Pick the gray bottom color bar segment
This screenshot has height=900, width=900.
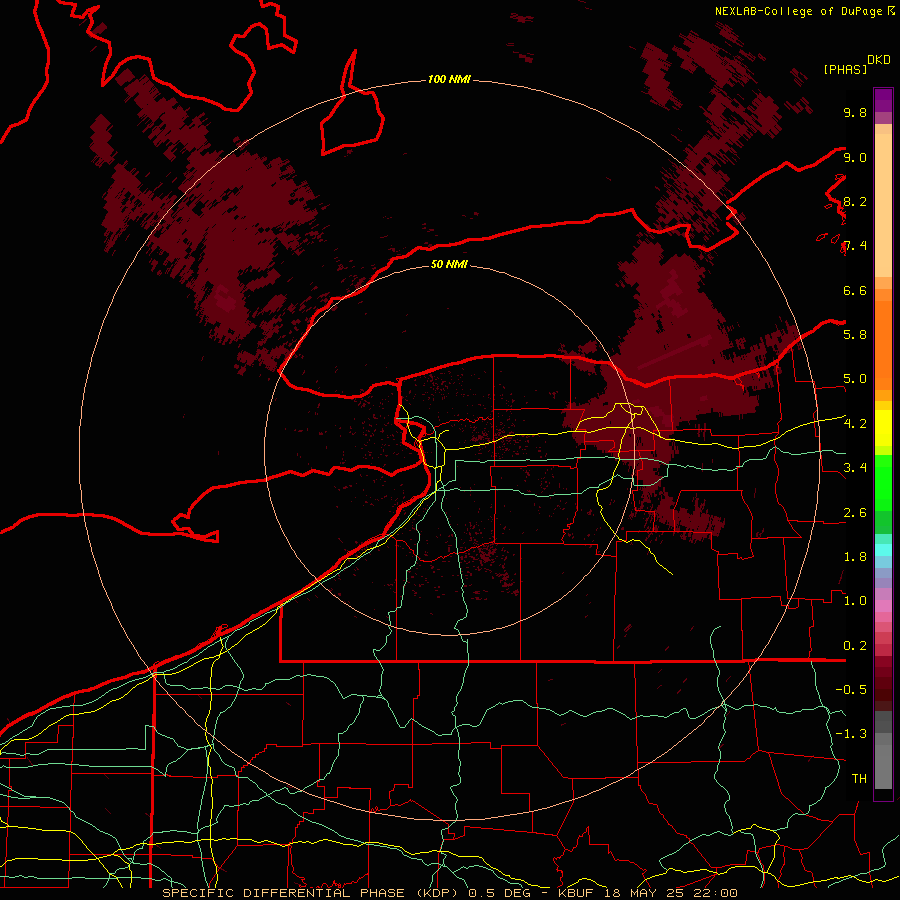[883, 766]
